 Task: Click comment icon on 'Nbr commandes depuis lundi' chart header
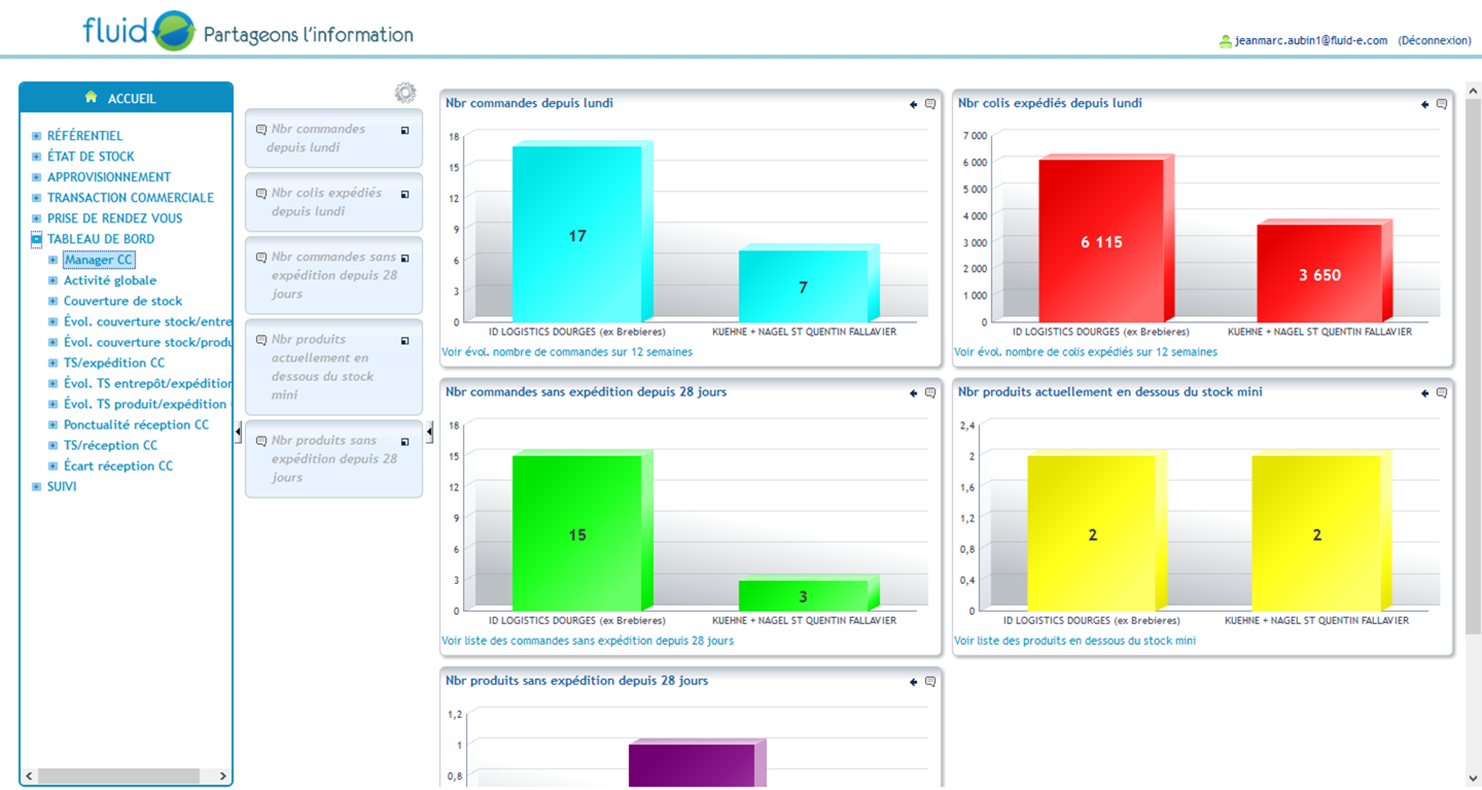tap(930, 104)
